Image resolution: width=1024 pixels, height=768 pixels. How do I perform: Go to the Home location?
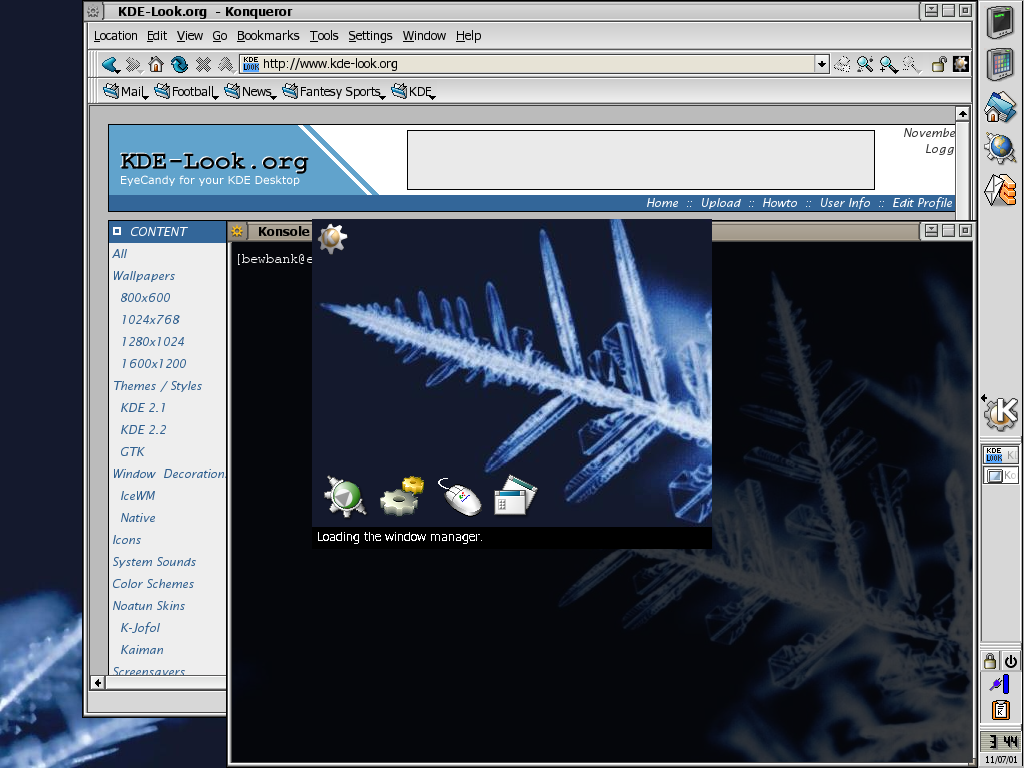[155, 64]
